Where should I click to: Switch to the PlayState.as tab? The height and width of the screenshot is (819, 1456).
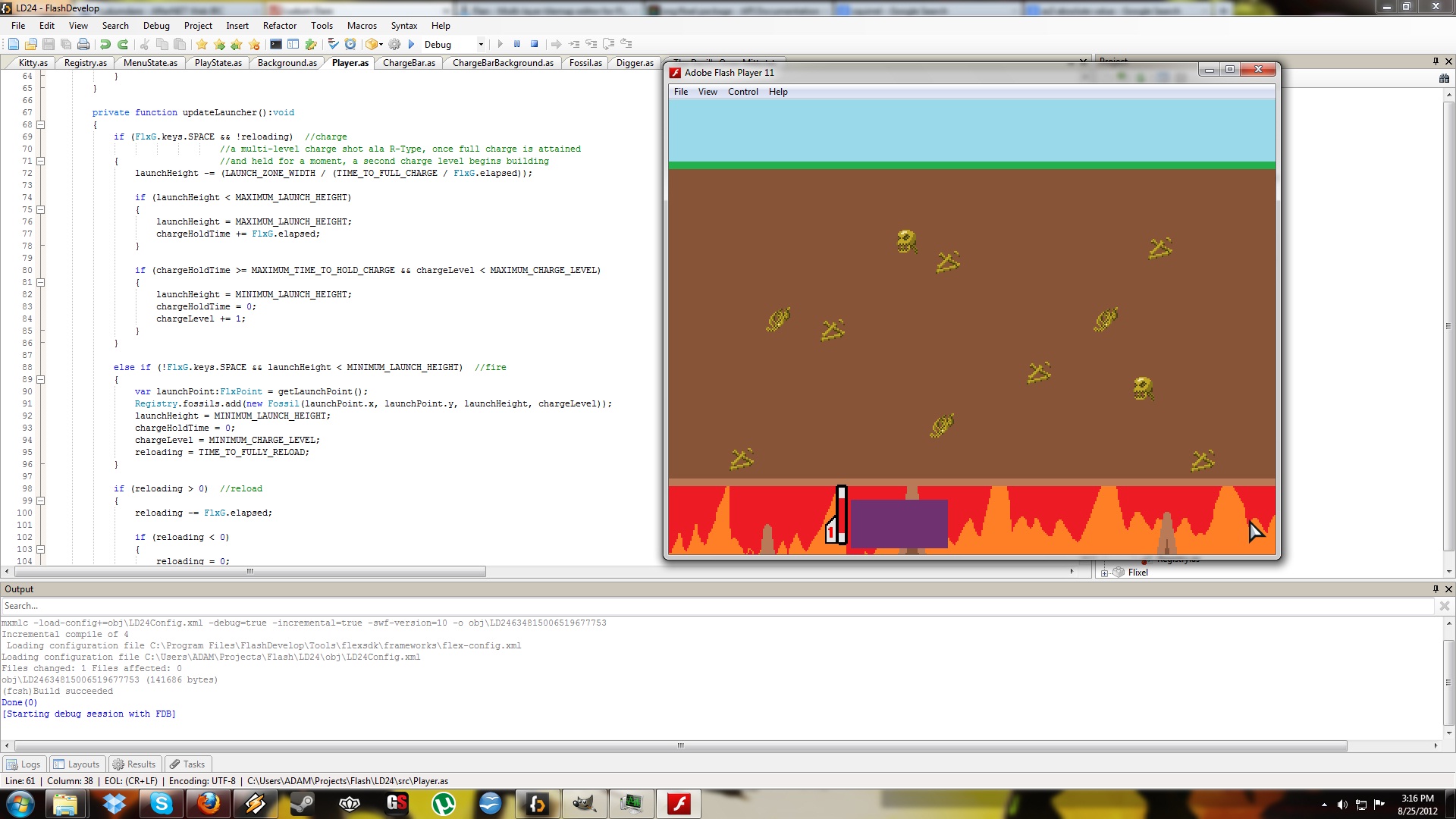[218, 63]
